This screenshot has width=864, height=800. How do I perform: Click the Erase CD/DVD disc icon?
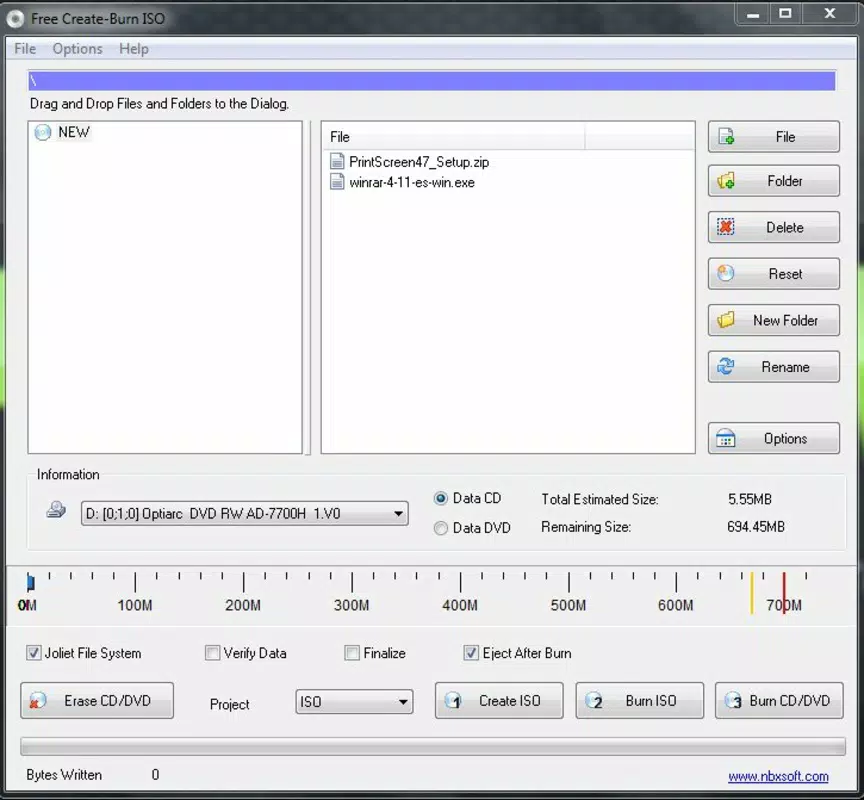point(37,701)
